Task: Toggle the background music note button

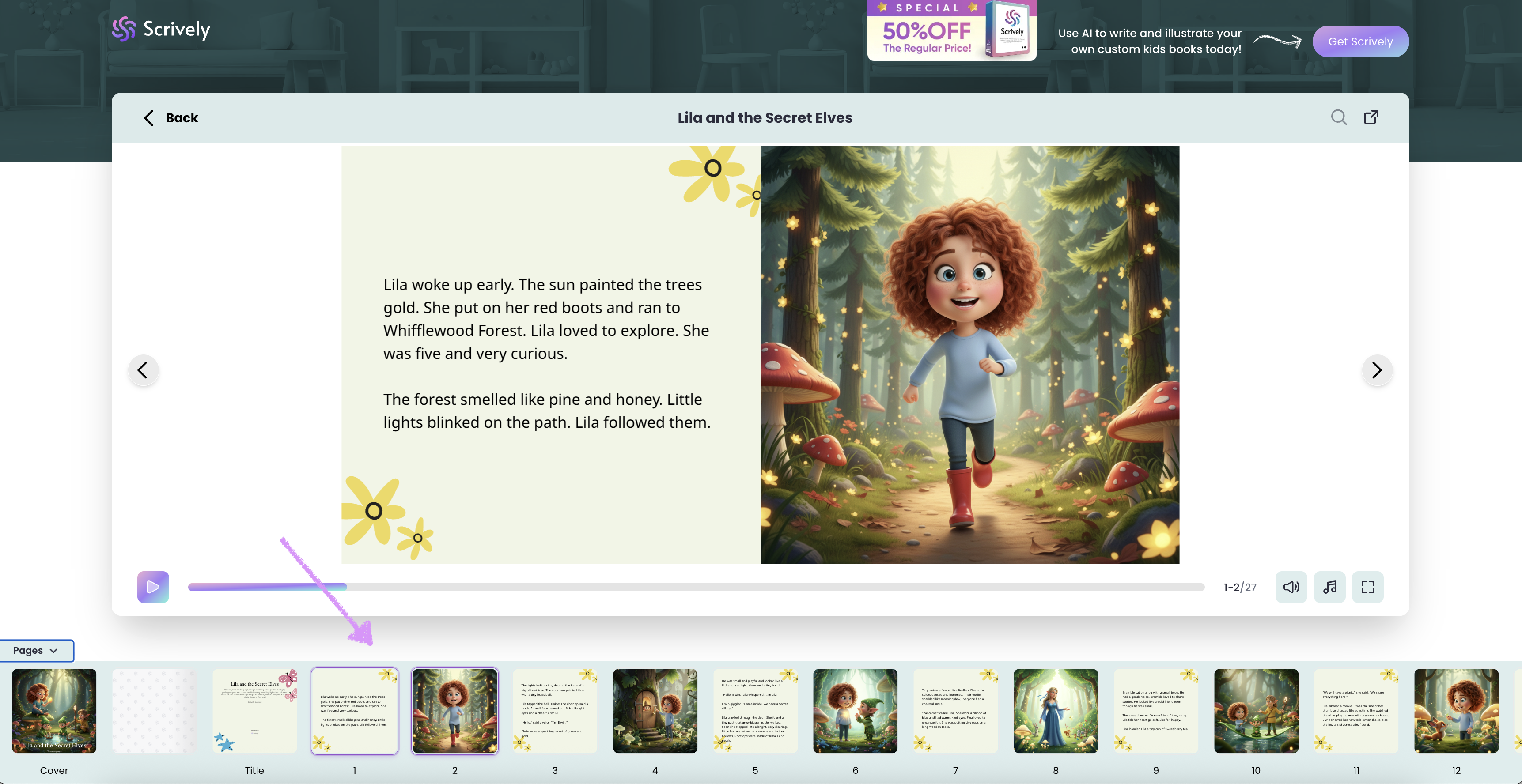Action: [1329, 587]
